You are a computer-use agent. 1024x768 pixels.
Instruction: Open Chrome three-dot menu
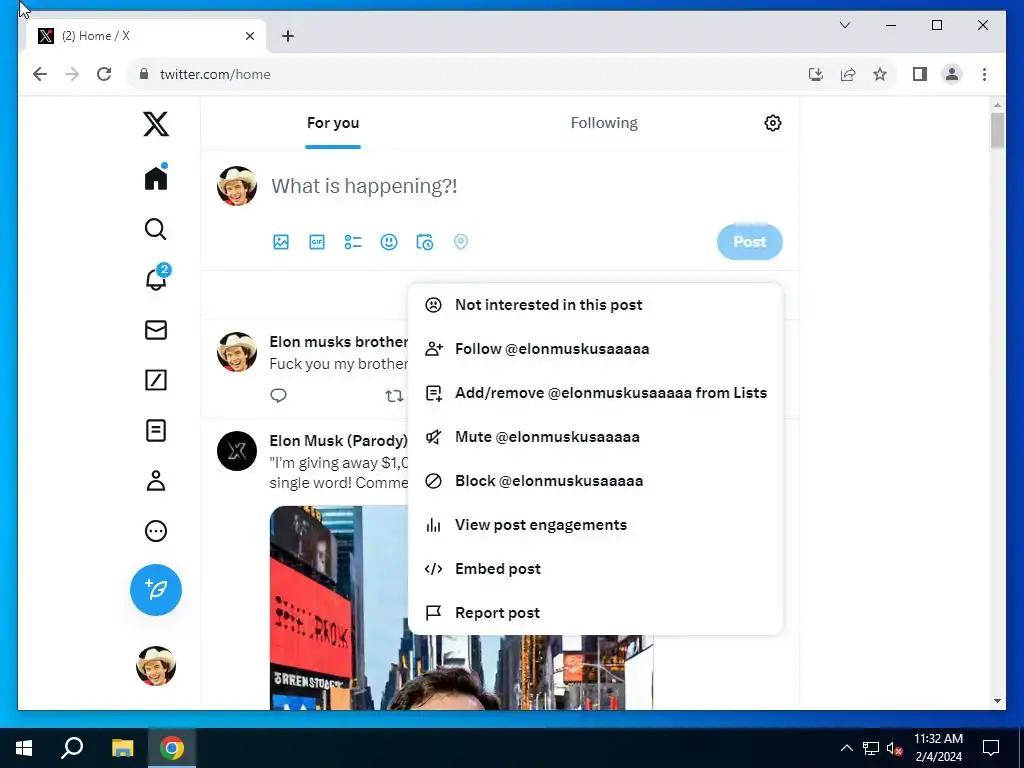pos(984,74)
